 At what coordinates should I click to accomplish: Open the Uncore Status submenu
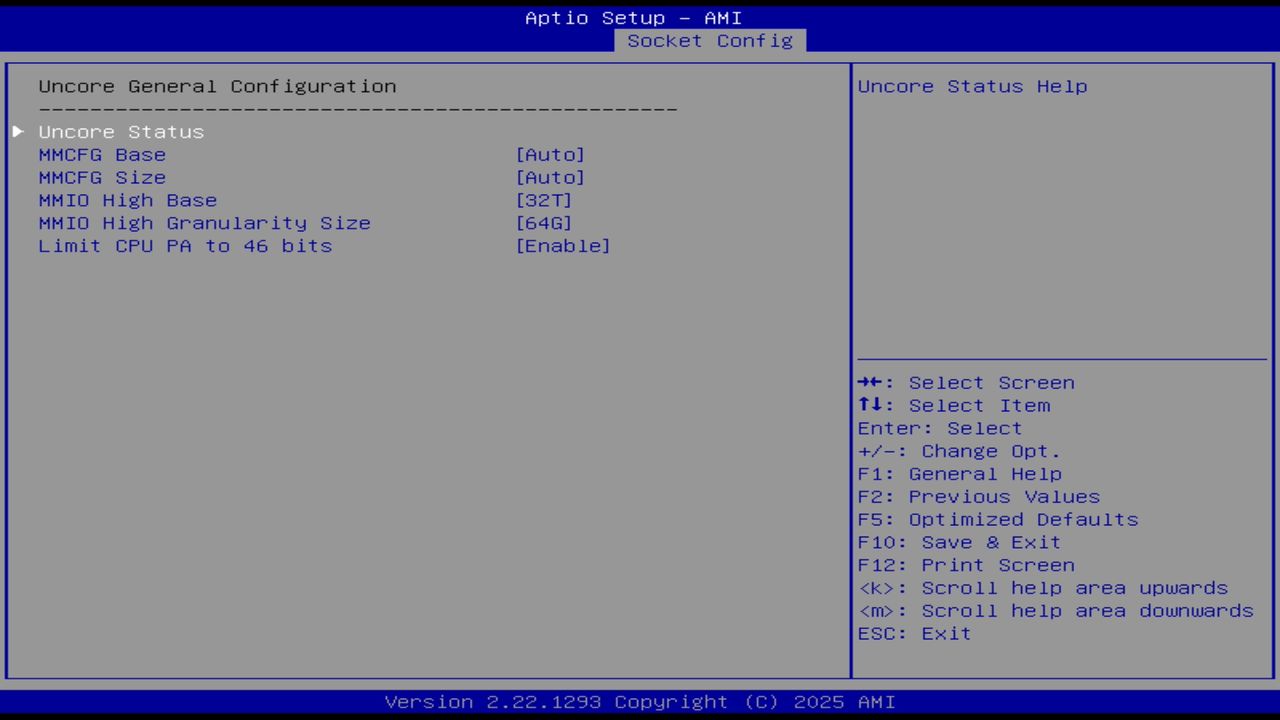120,131
